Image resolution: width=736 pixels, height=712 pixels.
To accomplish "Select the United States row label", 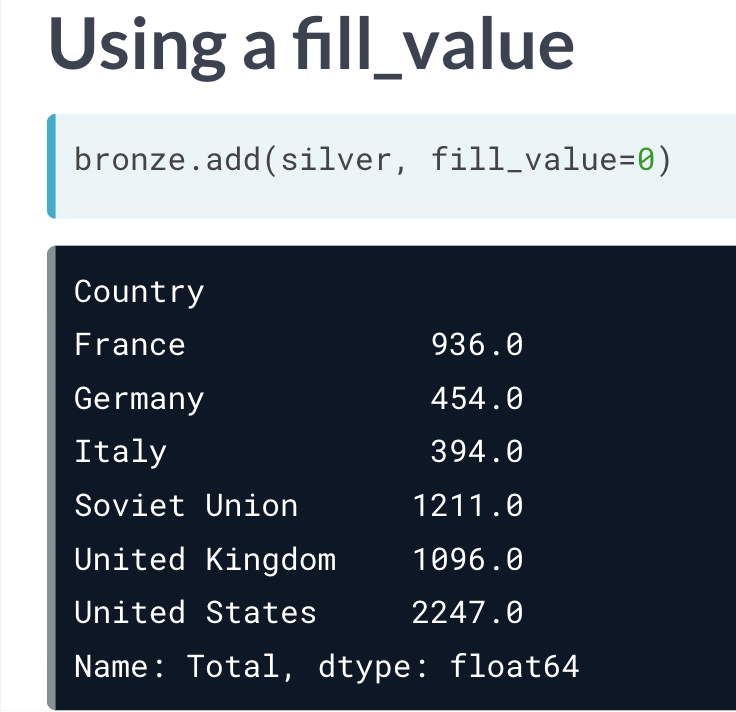I will click(195, 612).
